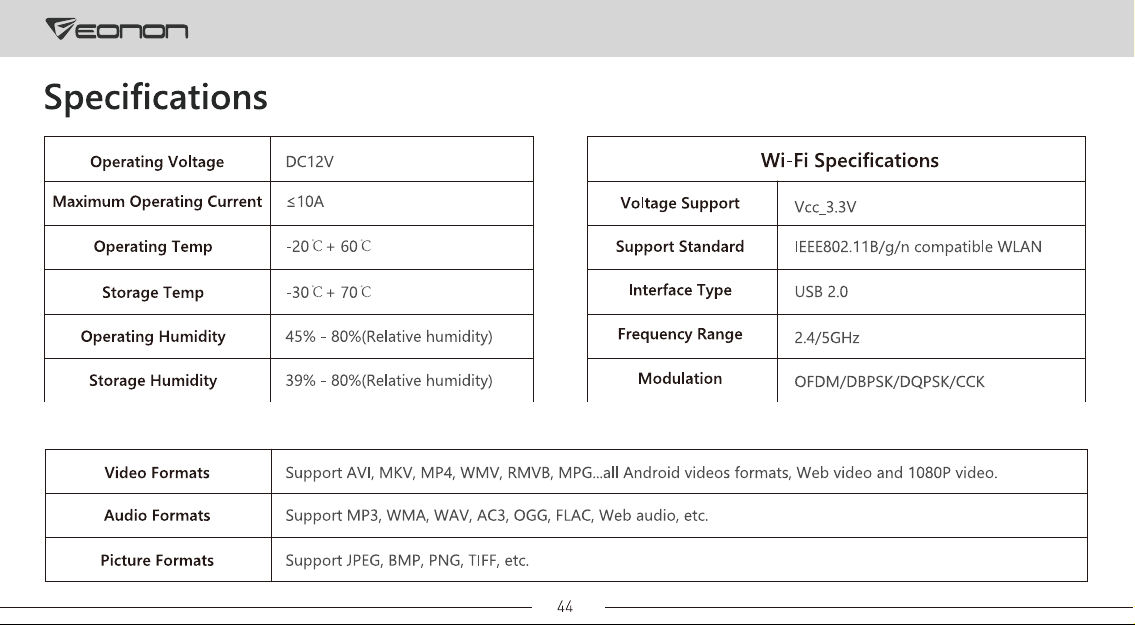Click the Eonon logo
This screenshot has width=1135, height=625.
[x=117, y=29]
